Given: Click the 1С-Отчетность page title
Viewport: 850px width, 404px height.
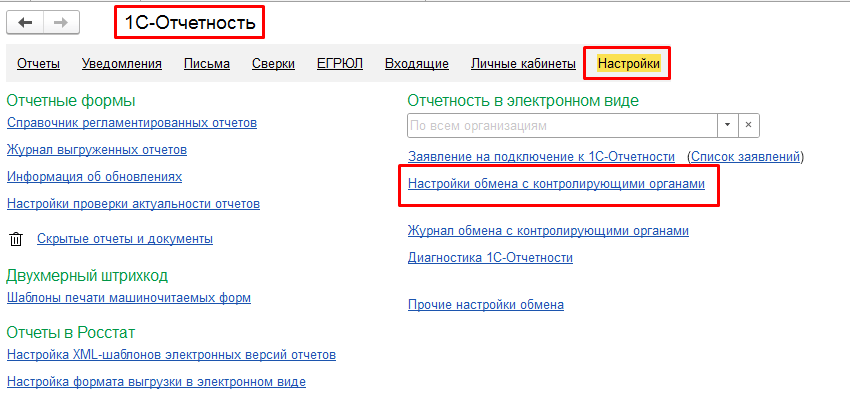Looking at the screenshot, I should tap(190, 22).
